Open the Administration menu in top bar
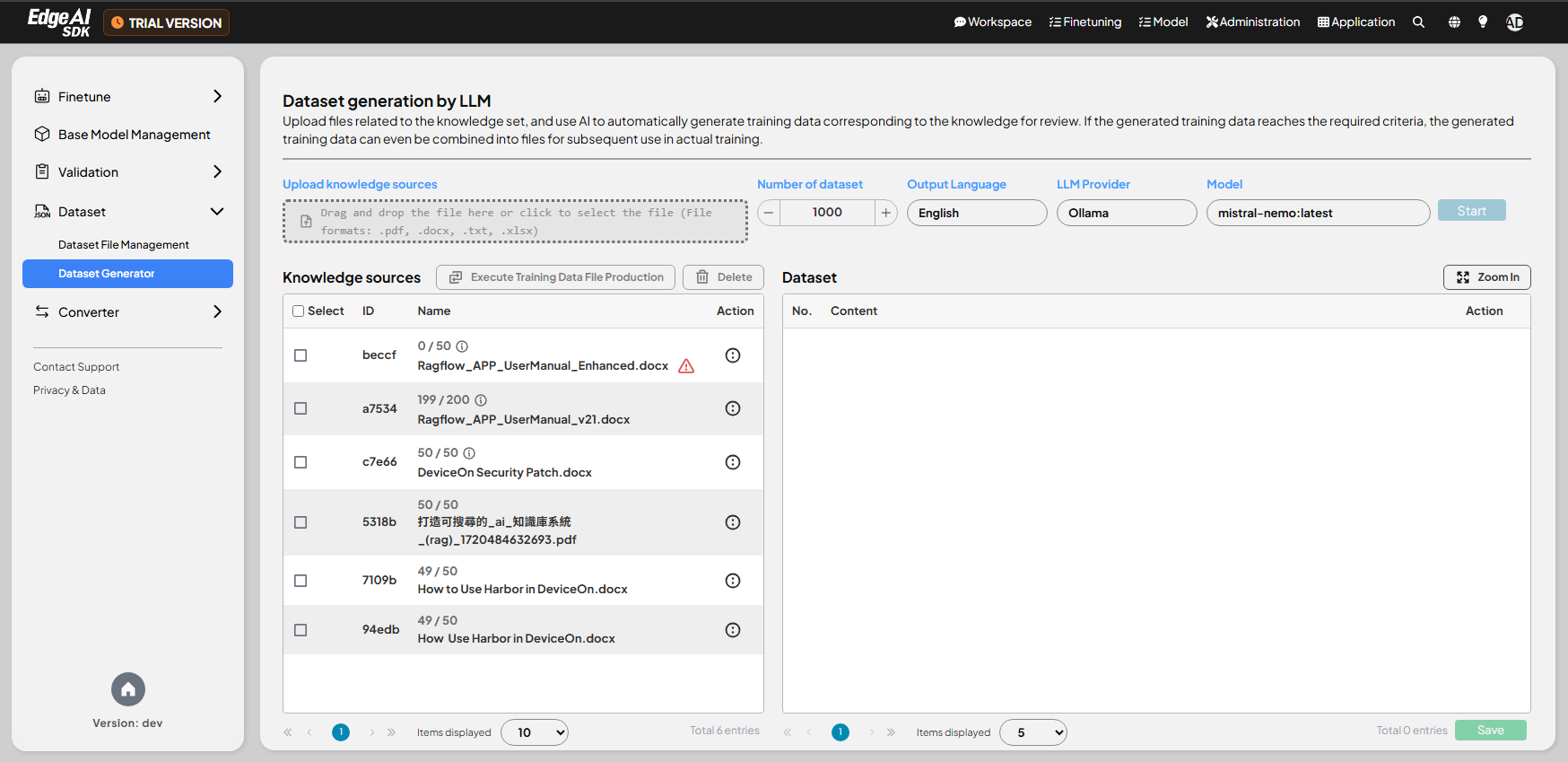Viewport: 1568px width, 762px height. point(1252,22)
